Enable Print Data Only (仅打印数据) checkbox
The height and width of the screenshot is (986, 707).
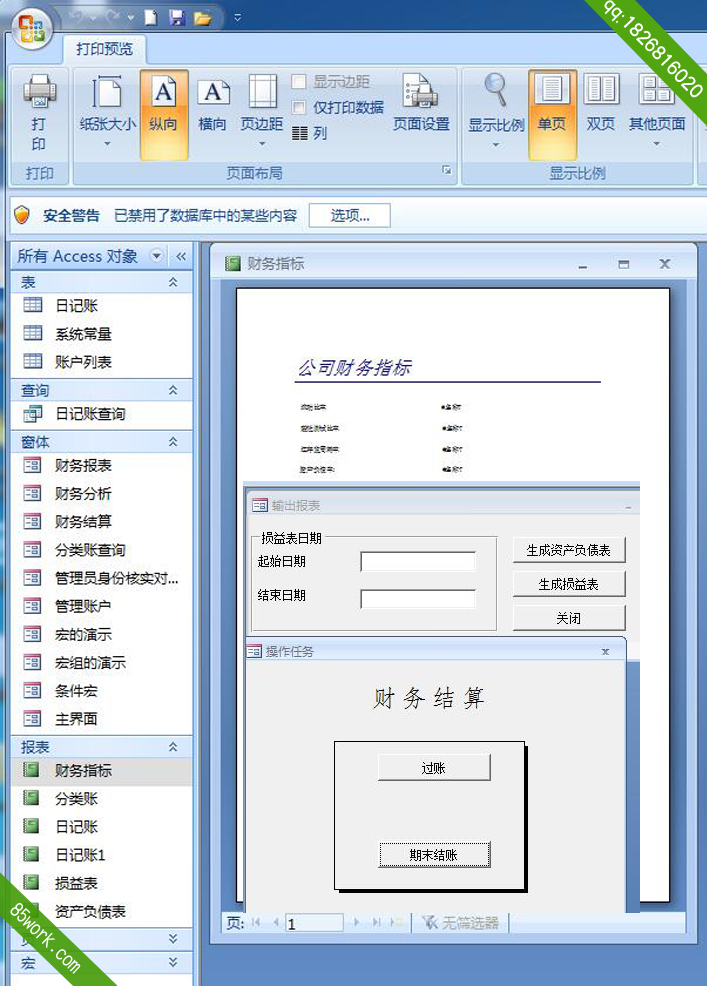299,107
